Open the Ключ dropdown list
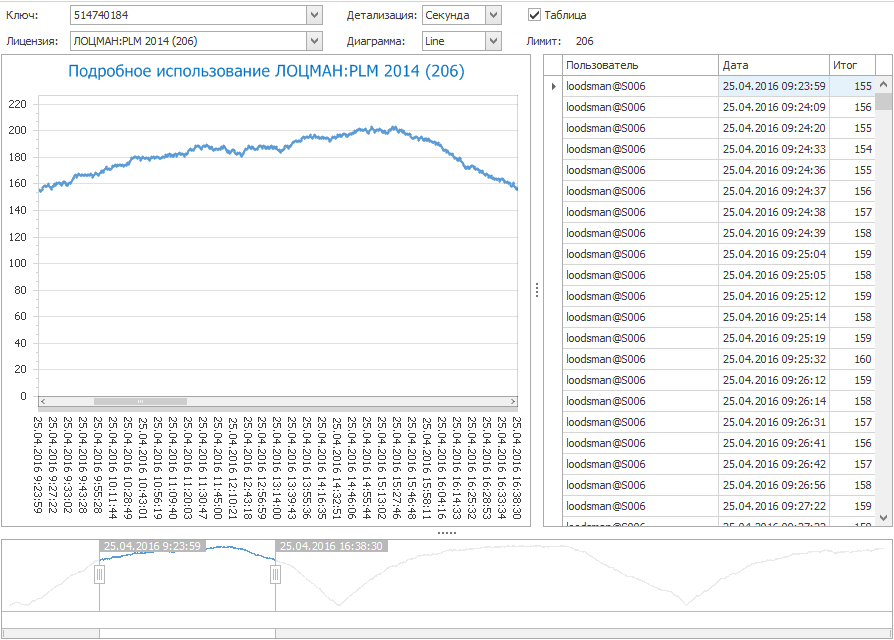Screen dimensions: 894x640 click(x=315, y=15)
